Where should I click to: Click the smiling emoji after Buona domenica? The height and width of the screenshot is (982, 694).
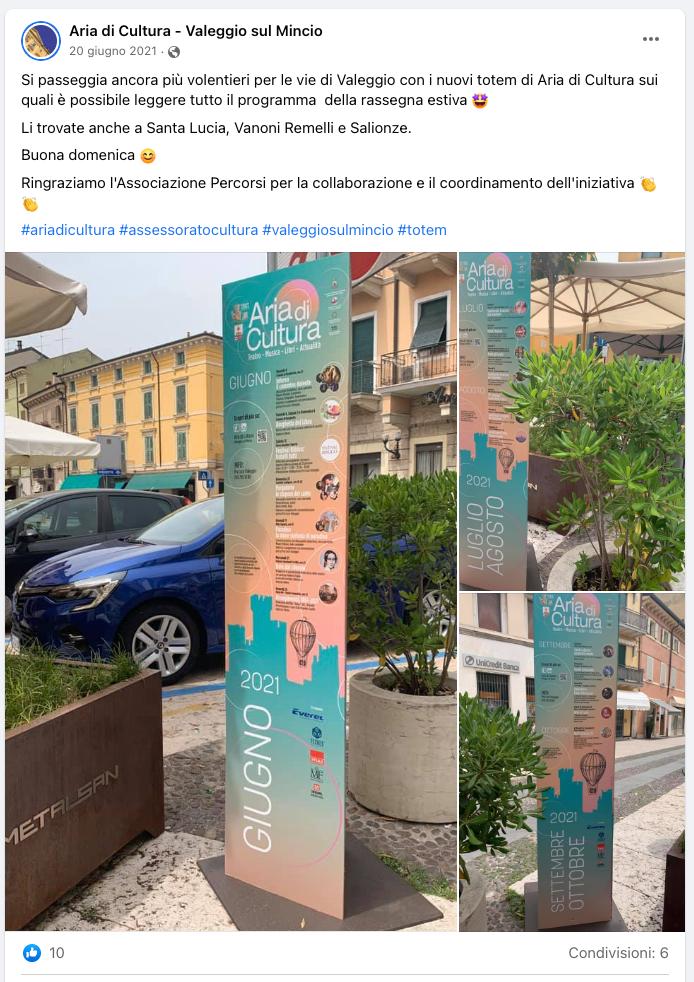point(148,155)
